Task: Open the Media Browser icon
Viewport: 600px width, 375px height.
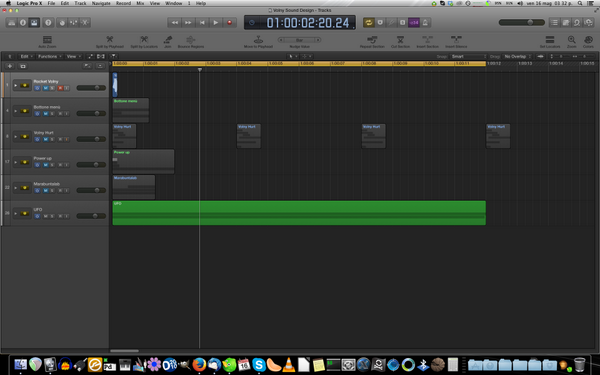Action: coord(589,23)
